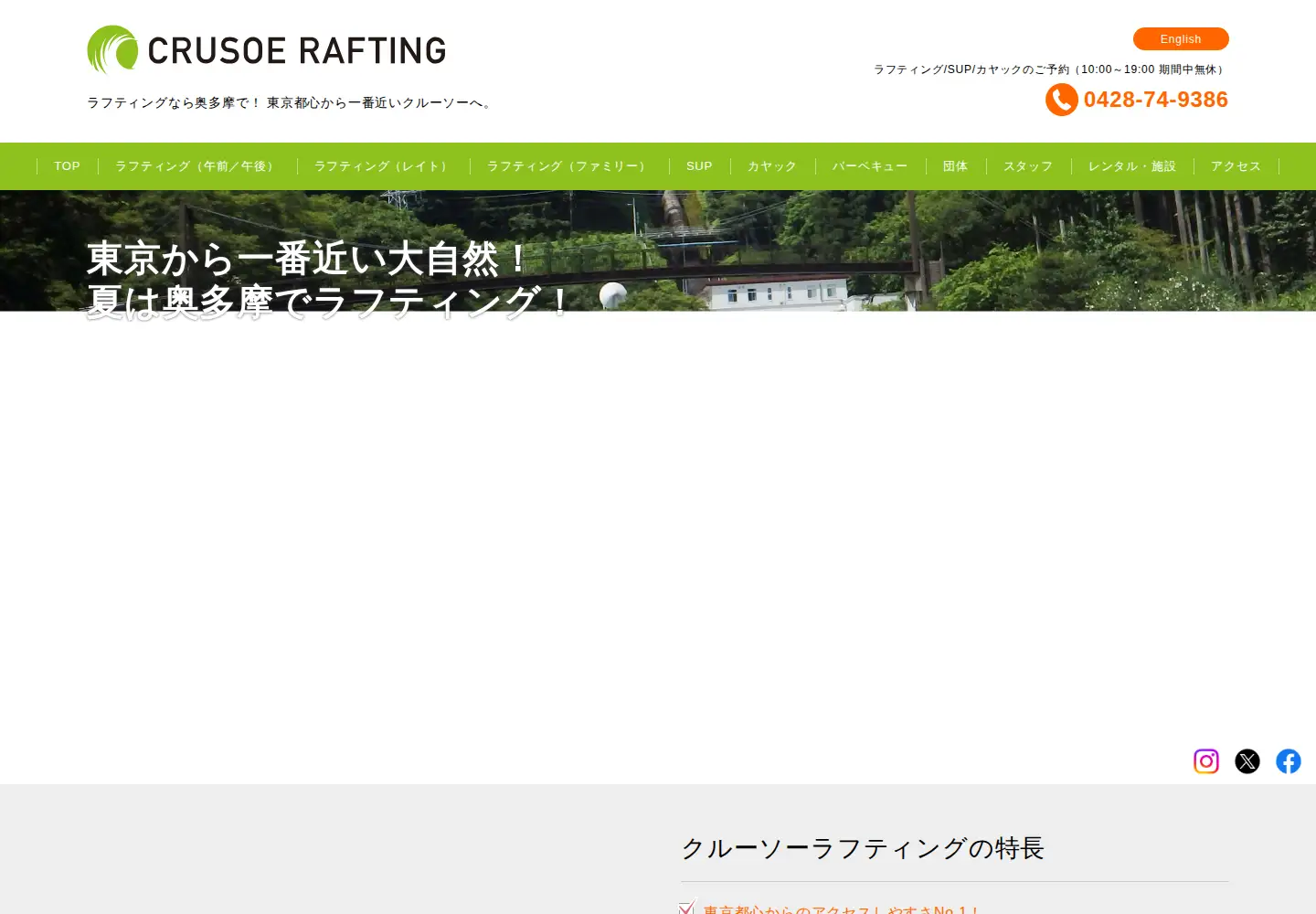Go to TOP in navigation bar
Screen dimensions: 1316x914
[67, 166]
